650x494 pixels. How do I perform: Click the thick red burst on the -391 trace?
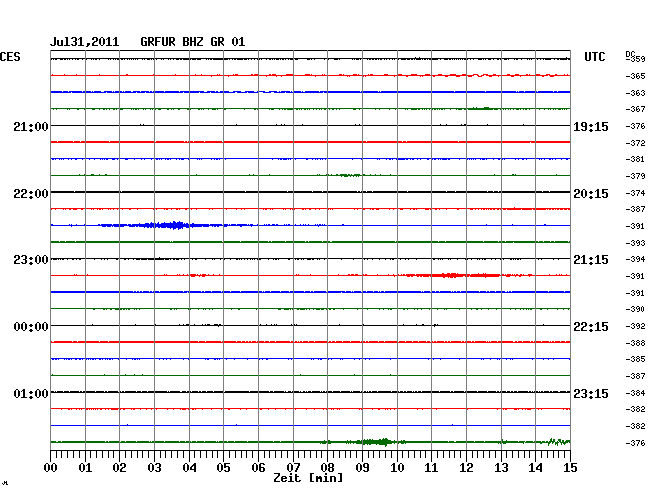(x=454, y=275)
